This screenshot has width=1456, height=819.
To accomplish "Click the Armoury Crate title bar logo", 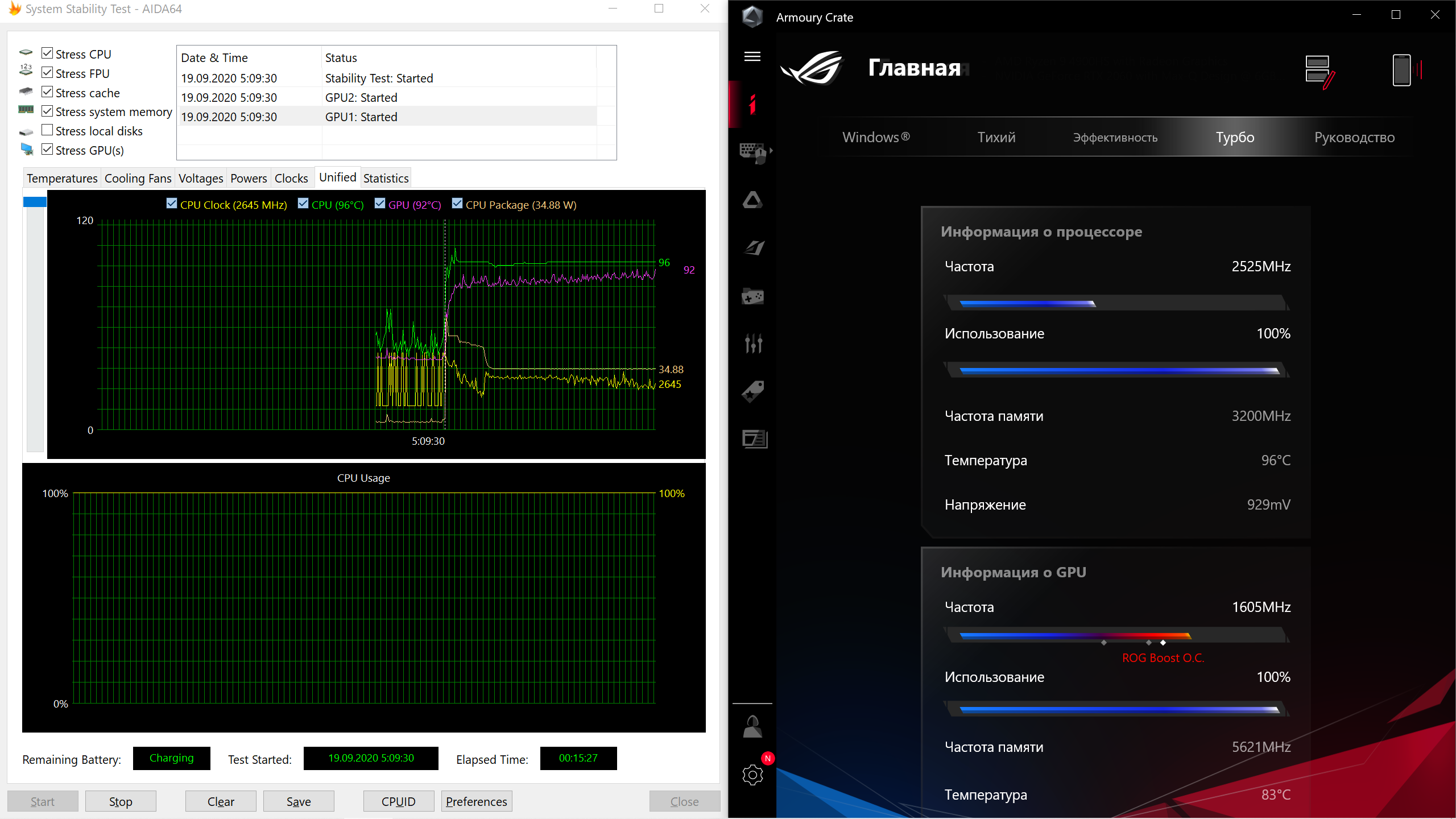I will 752,17.
